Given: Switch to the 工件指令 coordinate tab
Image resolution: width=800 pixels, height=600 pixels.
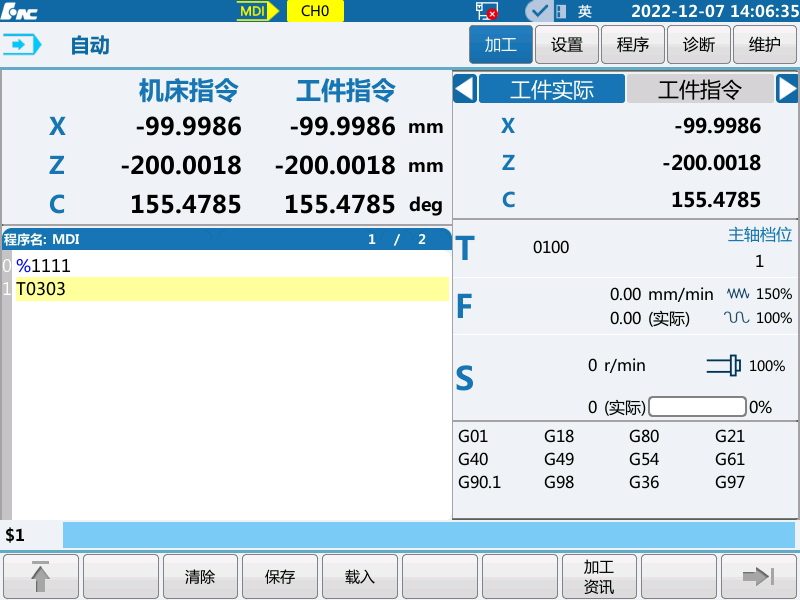Looking at the screenshot, I should [700, 89].
